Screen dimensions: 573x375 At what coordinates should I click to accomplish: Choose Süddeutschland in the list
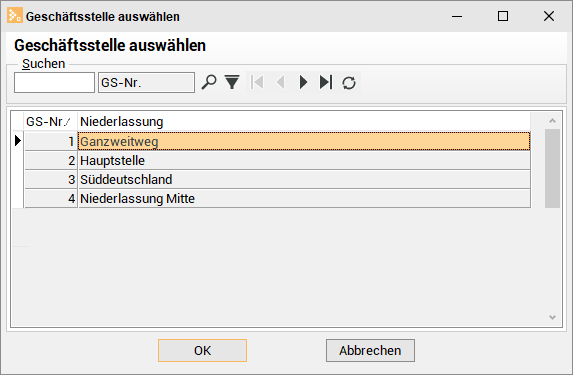(304, 179)
